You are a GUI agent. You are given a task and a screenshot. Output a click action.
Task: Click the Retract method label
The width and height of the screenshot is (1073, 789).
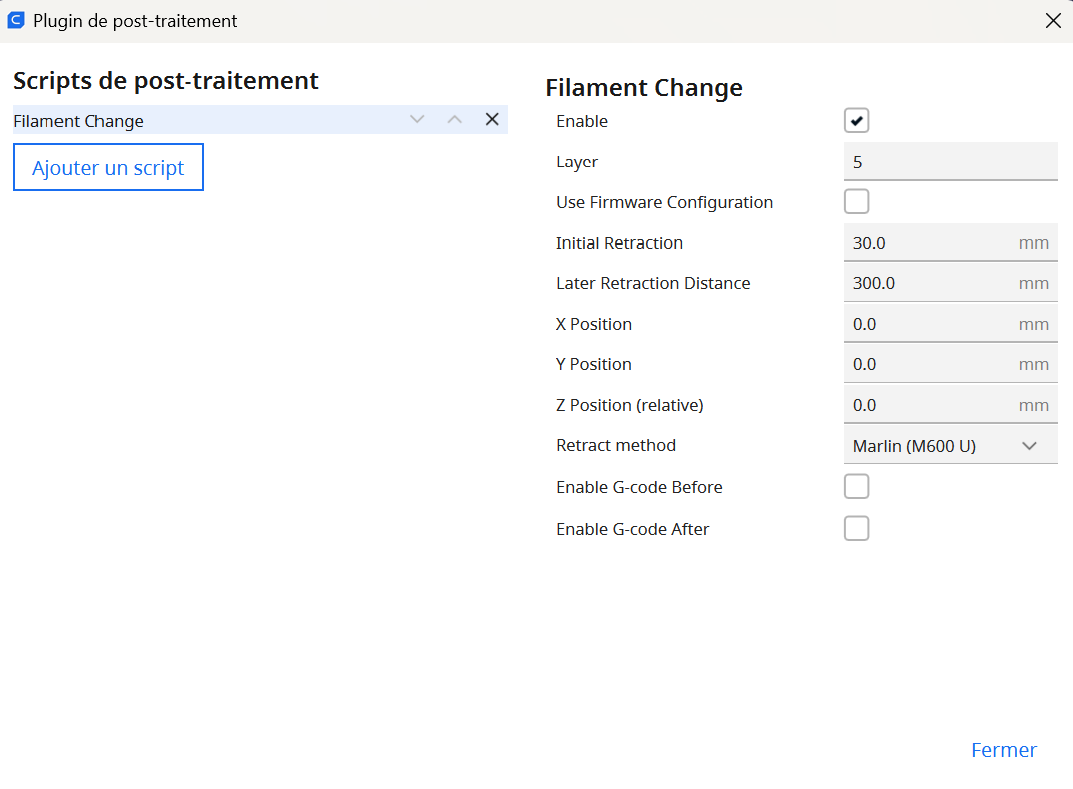click(x=616, y=445)
